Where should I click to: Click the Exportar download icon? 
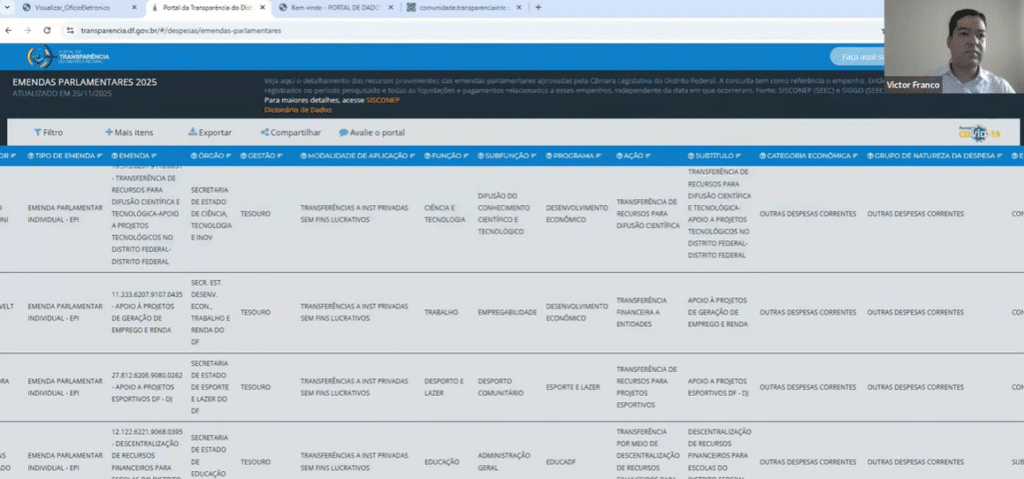point(193,132)
